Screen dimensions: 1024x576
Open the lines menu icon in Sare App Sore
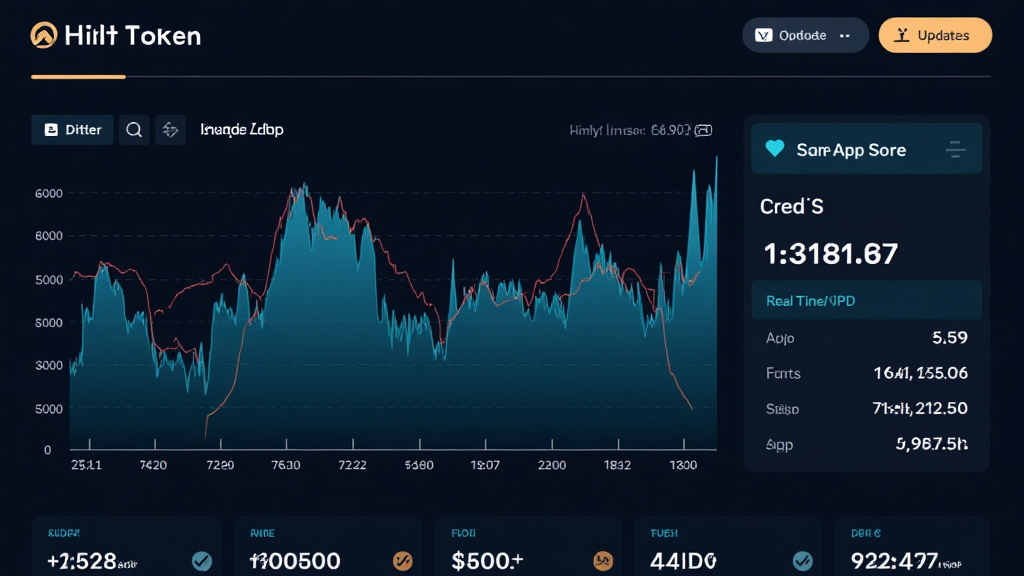(955, 150)
